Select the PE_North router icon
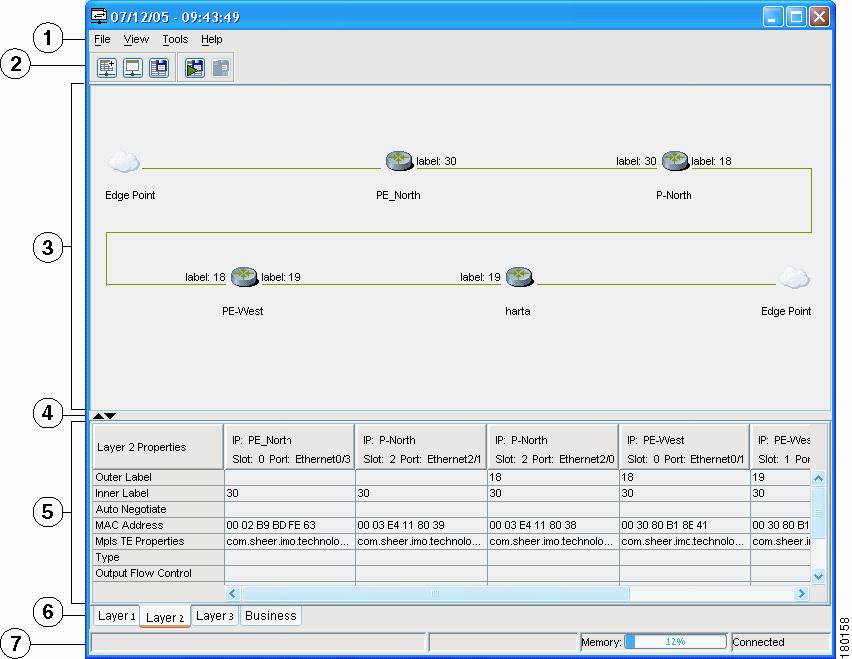 pos(399,161)
